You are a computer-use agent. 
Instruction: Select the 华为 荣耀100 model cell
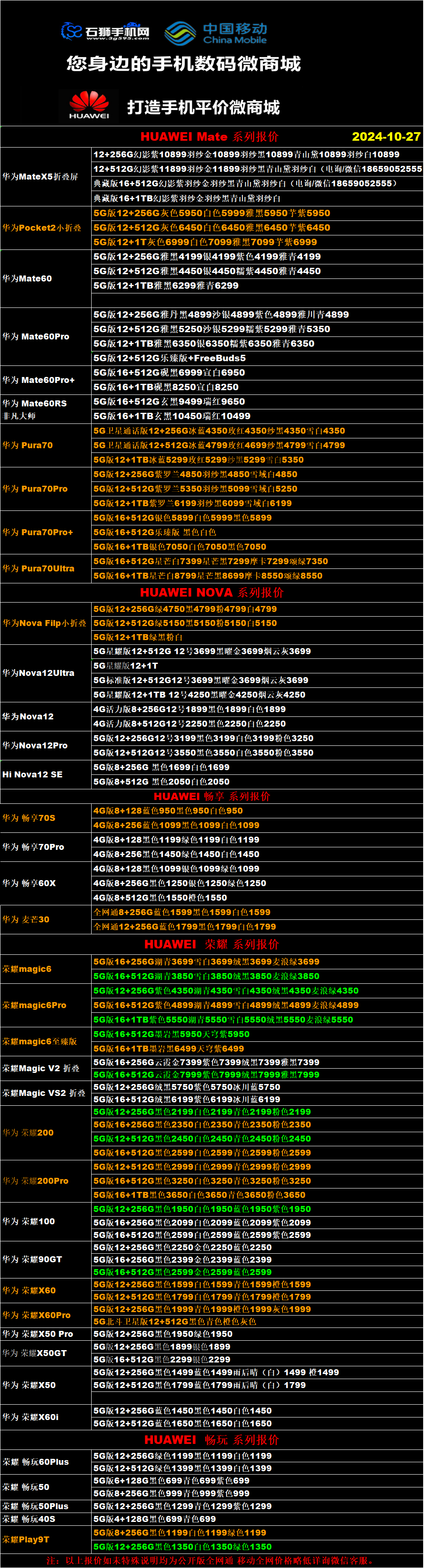(x=46, y=1222)
